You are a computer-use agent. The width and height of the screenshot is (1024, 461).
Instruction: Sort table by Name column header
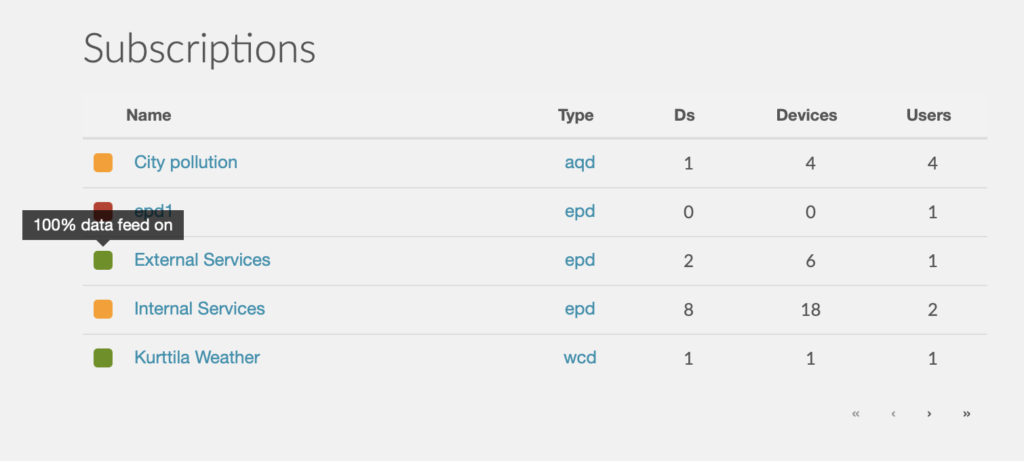click(x=148, y=116)
